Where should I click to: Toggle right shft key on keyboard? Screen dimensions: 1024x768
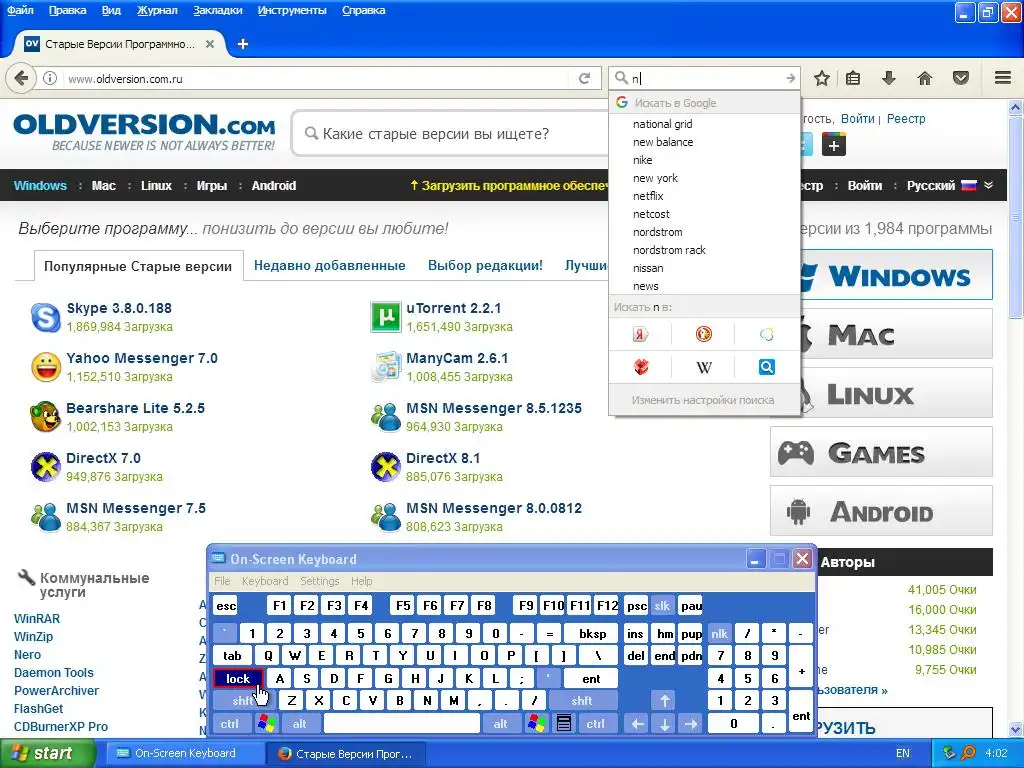pyautogui.click(x=582, y=701)
